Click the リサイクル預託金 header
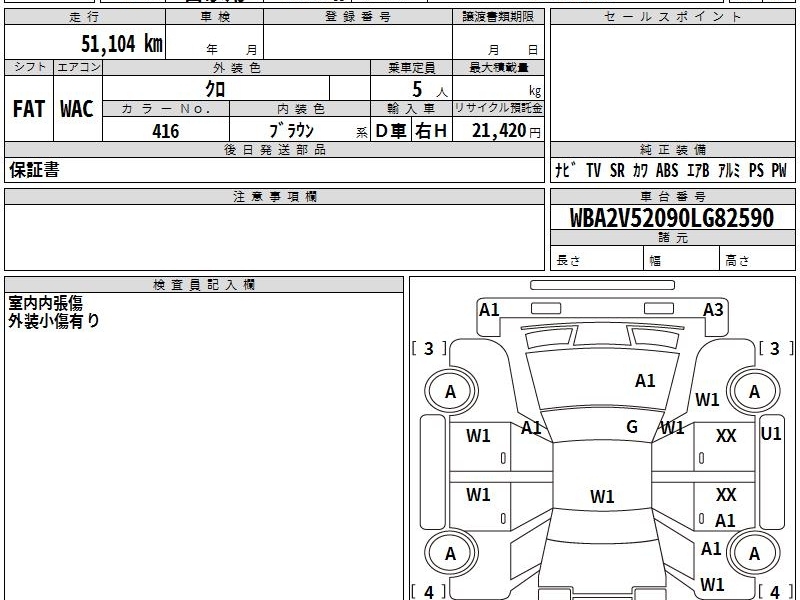800x600 pixels. click(x=498, y=109)
